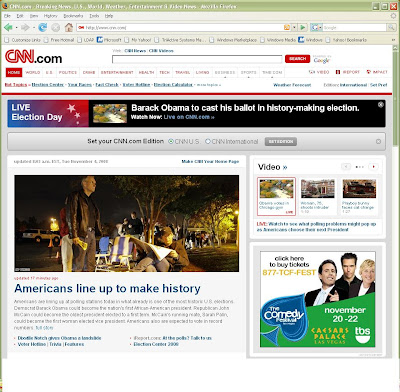This screenshot has height=392, width=400.
Task: Select the HEALTH navigation tab
Action: point(146,72)
